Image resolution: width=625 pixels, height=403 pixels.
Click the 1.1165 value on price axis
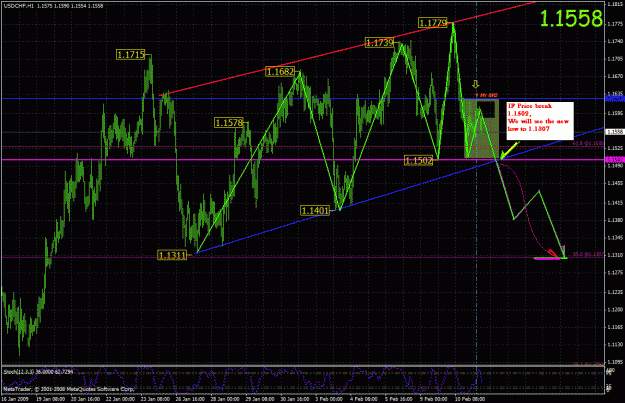tap(615, 327)
